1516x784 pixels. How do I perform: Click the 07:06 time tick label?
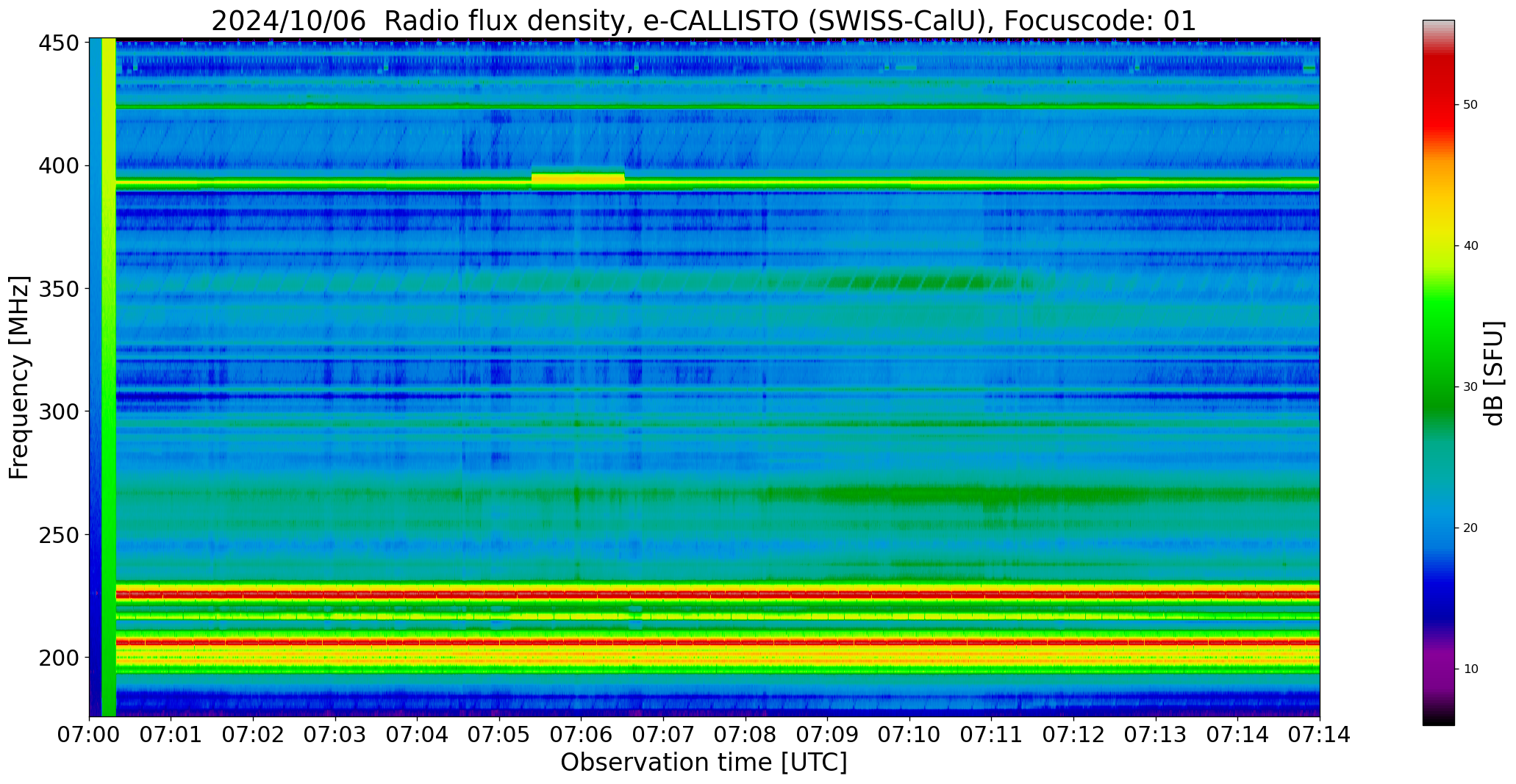(582, 735)
